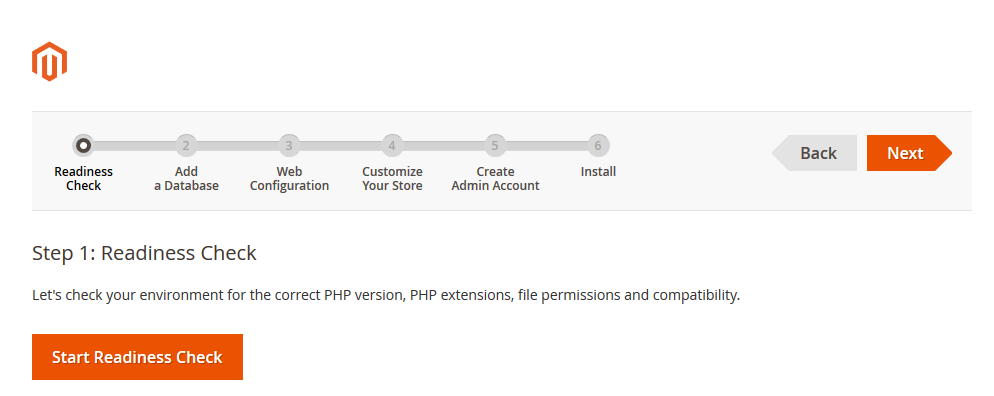Click the Magento logo
994x396 pixels.
49,61
